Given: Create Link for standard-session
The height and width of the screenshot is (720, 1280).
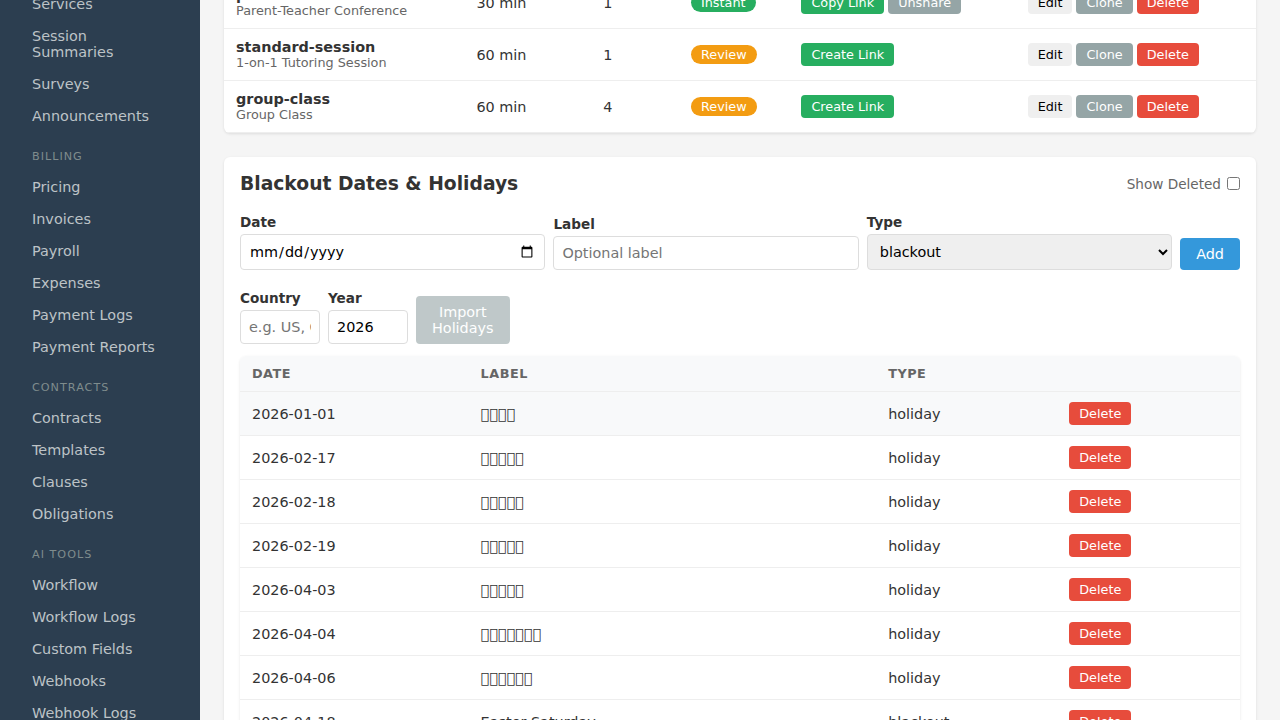Looking at the screenshot, I should 847,55.
